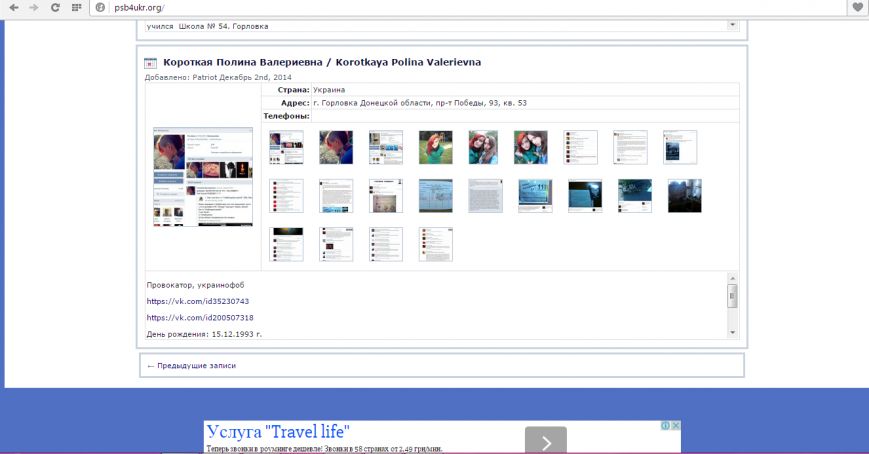Open the vk.com/id200507318 link
The image size is (869, 454).
tap(200, 318)
